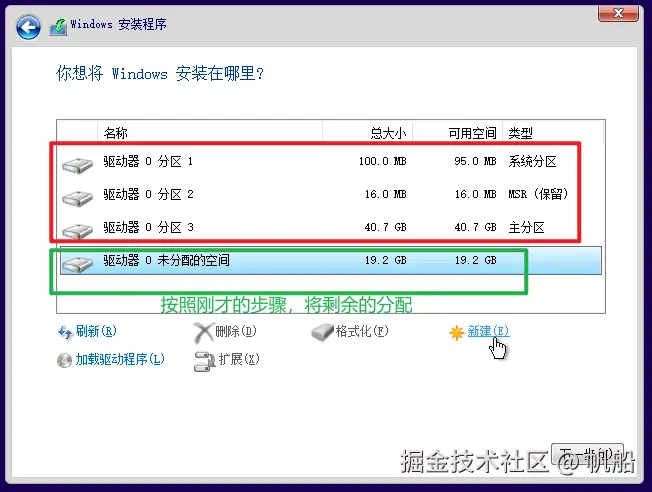This screenshot has width=652, height=492.
Task: Click the drive icon for 分区 2
Action: point(77,198)
